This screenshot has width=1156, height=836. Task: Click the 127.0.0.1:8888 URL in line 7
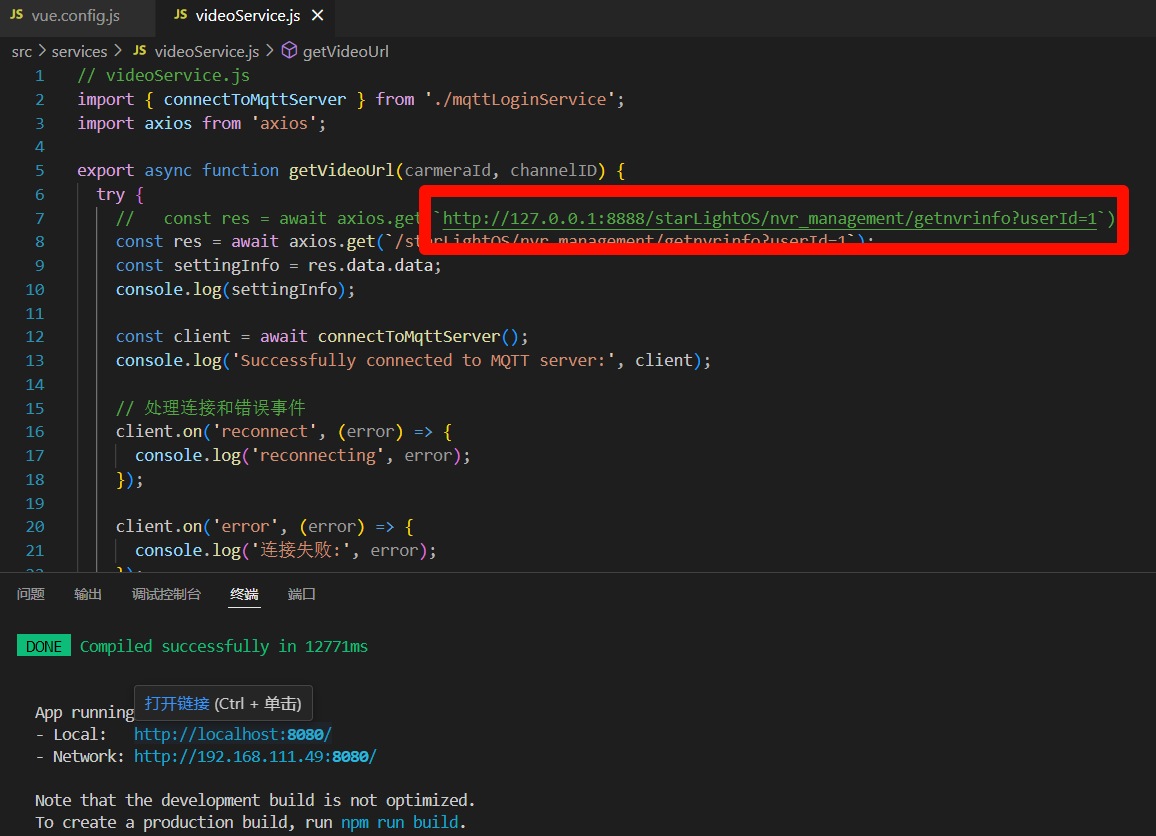coord(770,218)
